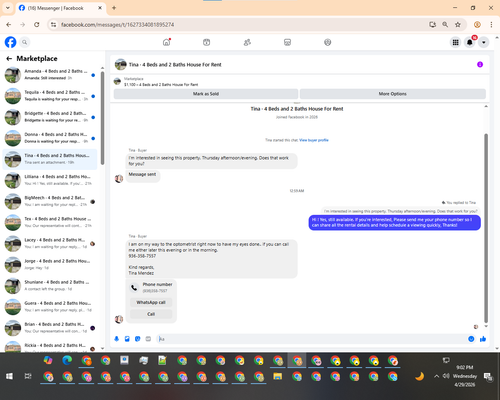Open the notifications bell icon
Viewport: 500px width, 400px height.
point(470,42)
